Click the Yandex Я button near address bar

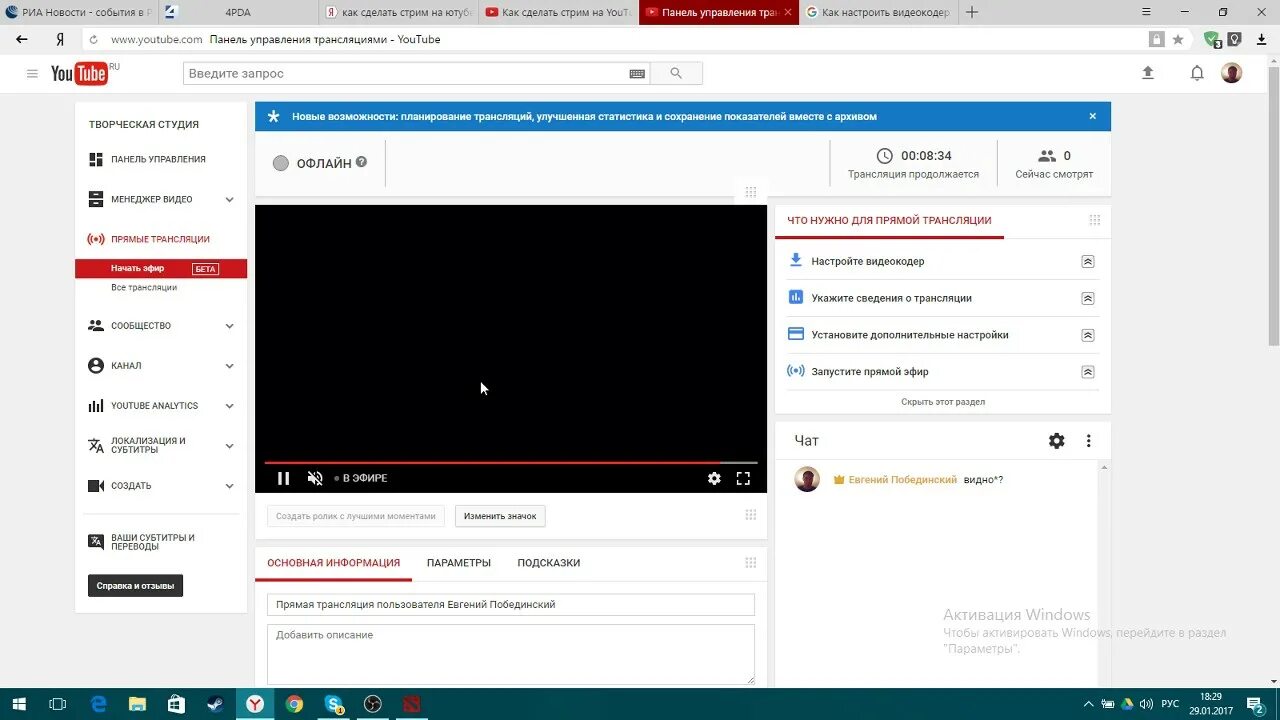click(60, 39)
